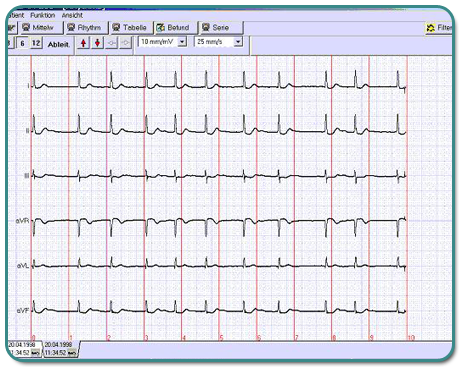Select the 12 leads display toggle
Viewport: 461px width, 368px height.
click(36, 43)
